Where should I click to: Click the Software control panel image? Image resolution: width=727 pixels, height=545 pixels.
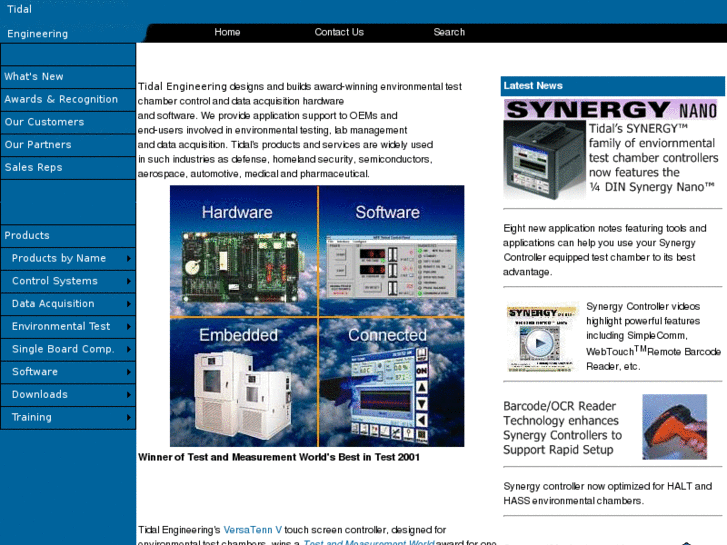(391, 266)
